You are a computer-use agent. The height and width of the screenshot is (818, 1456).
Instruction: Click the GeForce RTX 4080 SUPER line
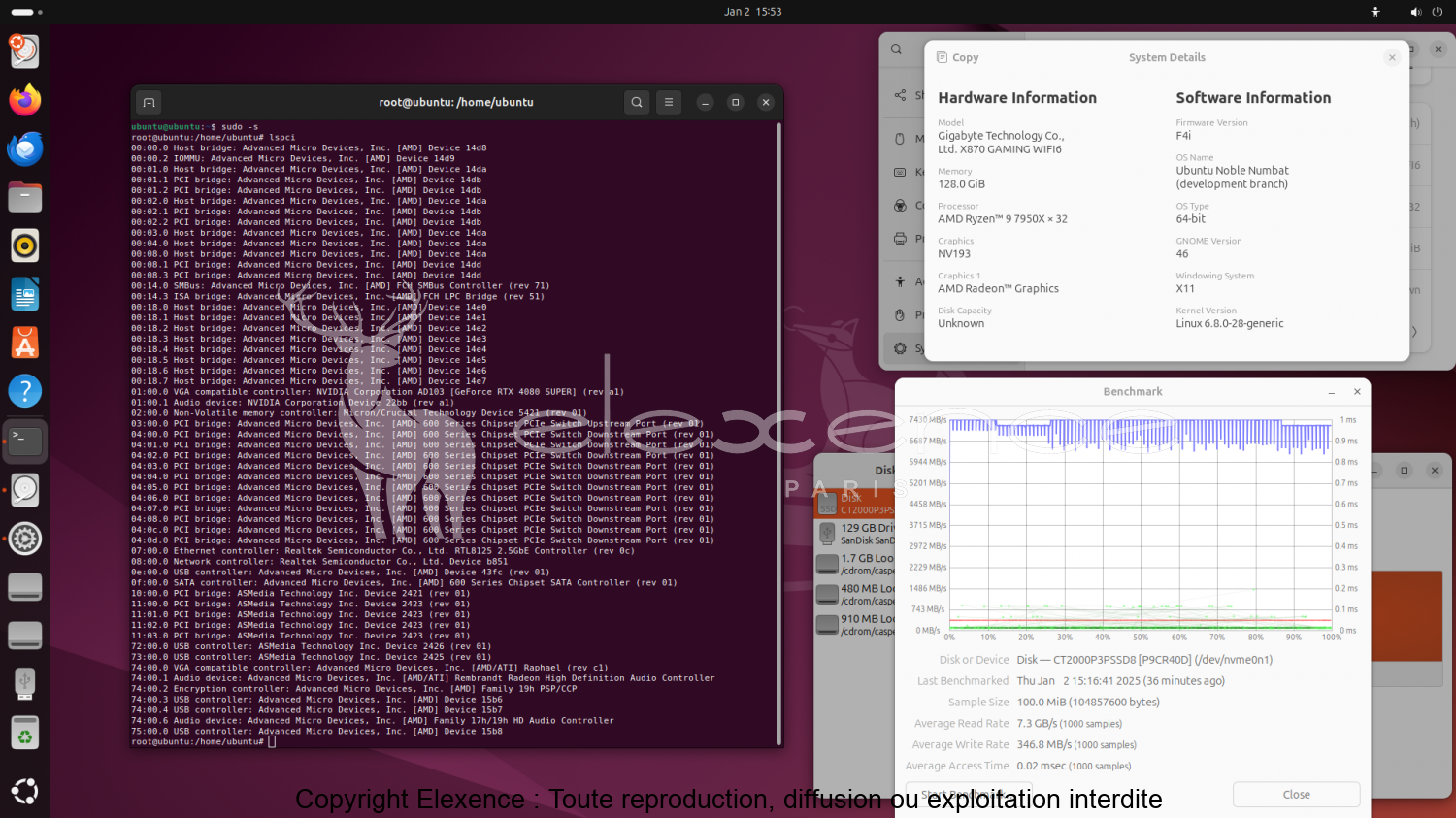click(378, 392)
